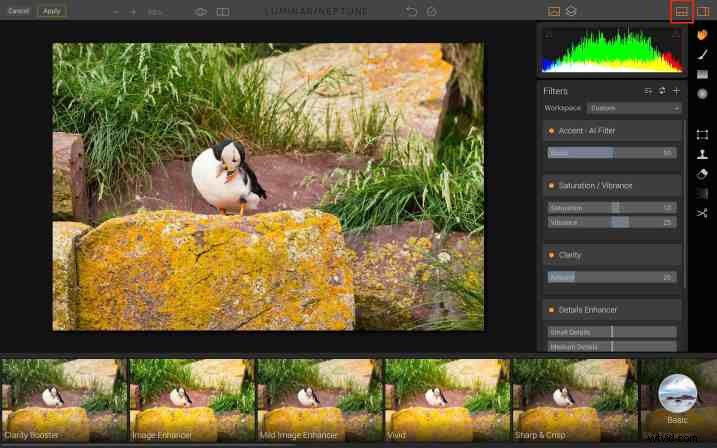Toggle the before/after compare view icon
717x448 pixels.
point(223,12)
